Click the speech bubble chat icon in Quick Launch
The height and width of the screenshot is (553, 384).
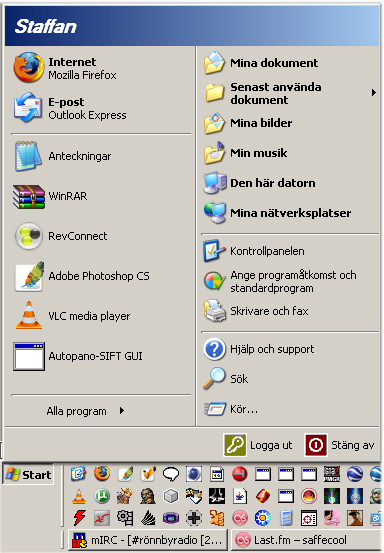click(x=171, y=474)
